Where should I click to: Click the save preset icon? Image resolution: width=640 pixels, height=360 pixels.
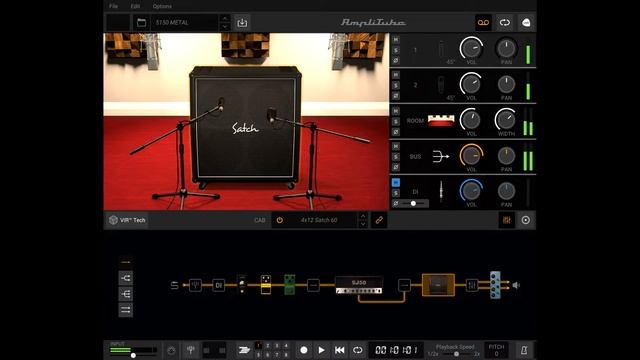pyautogui.click(x=242, y=22)
